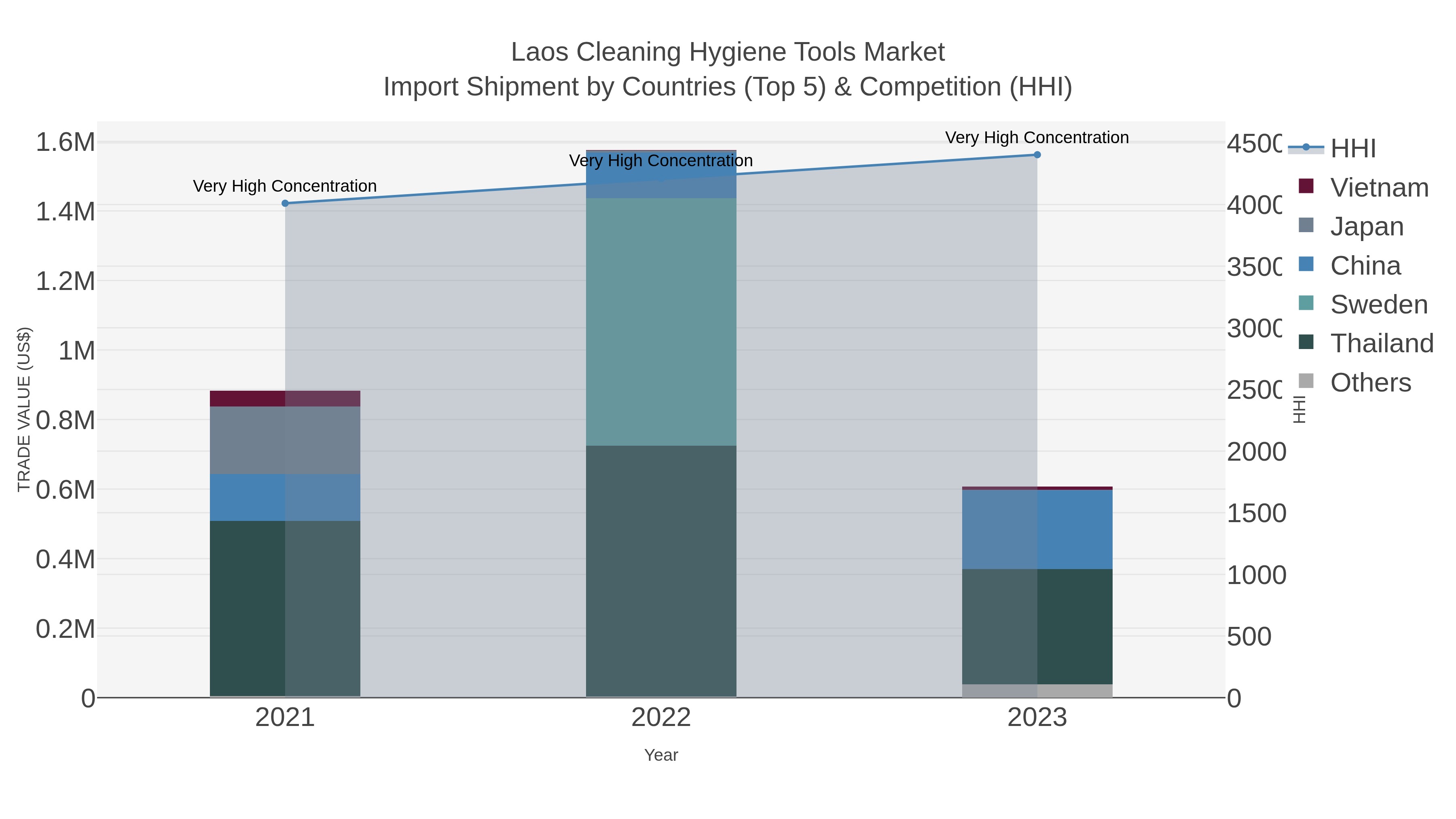Screen dimensions: 1456x819
Task: Click the 2023 Thailand bar segment
Action: (1037, 627)
